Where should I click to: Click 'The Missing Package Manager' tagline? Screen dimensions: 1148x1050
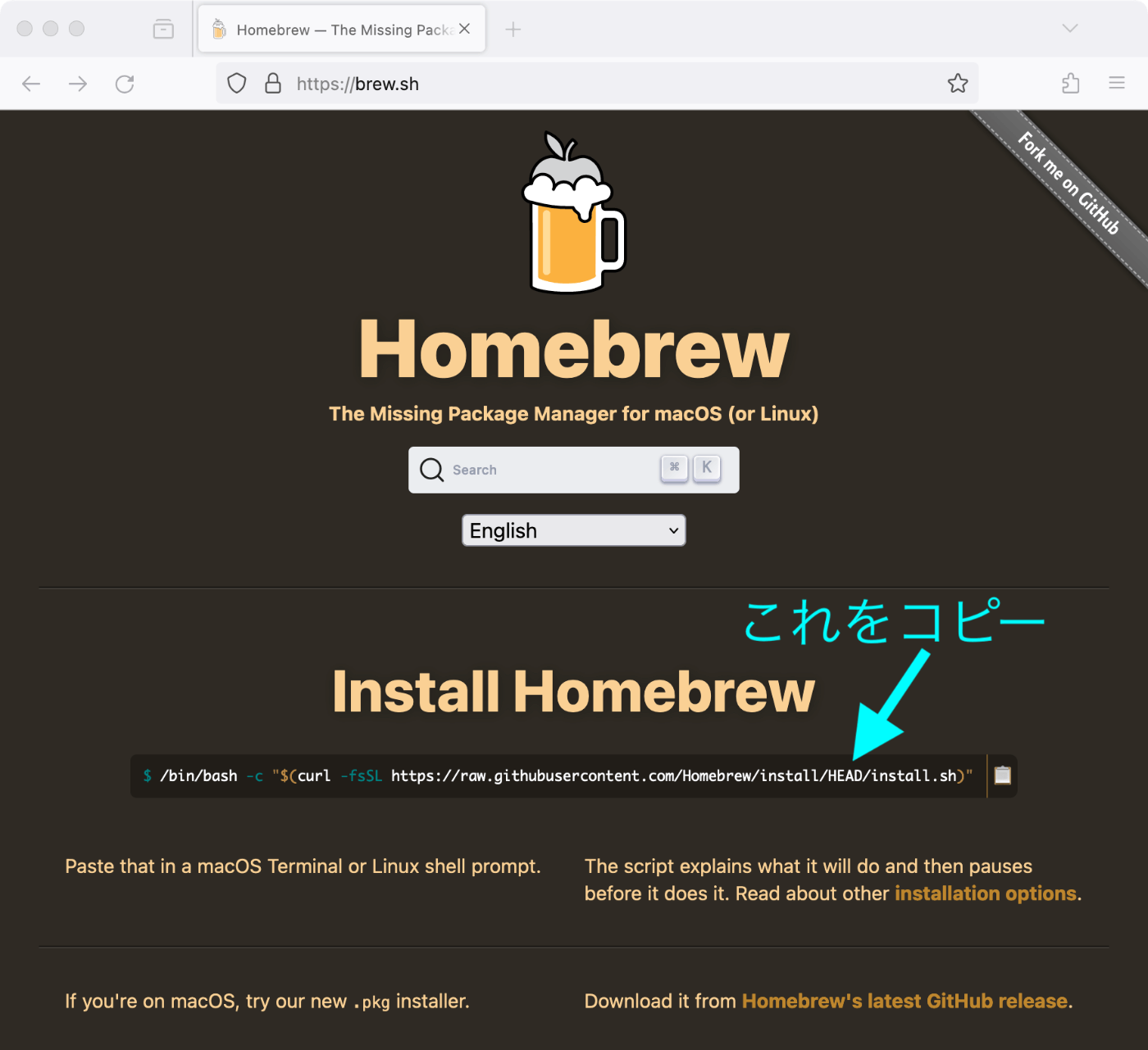(x=574, y=414)
